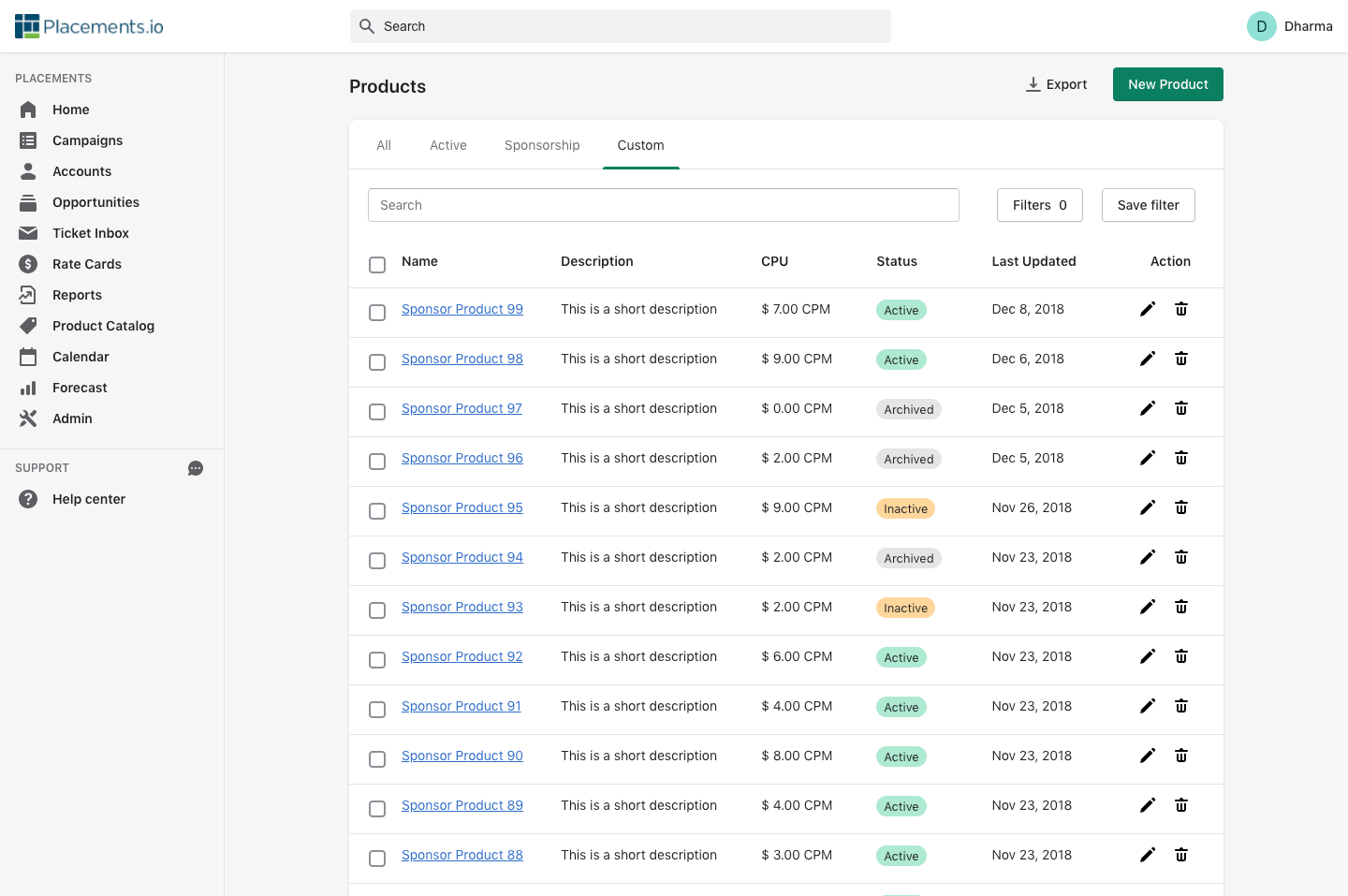Select the Campaigns icon in sidebar
Image resolution: width=1348 pixels, height=896 pixels.
point(28,140)
